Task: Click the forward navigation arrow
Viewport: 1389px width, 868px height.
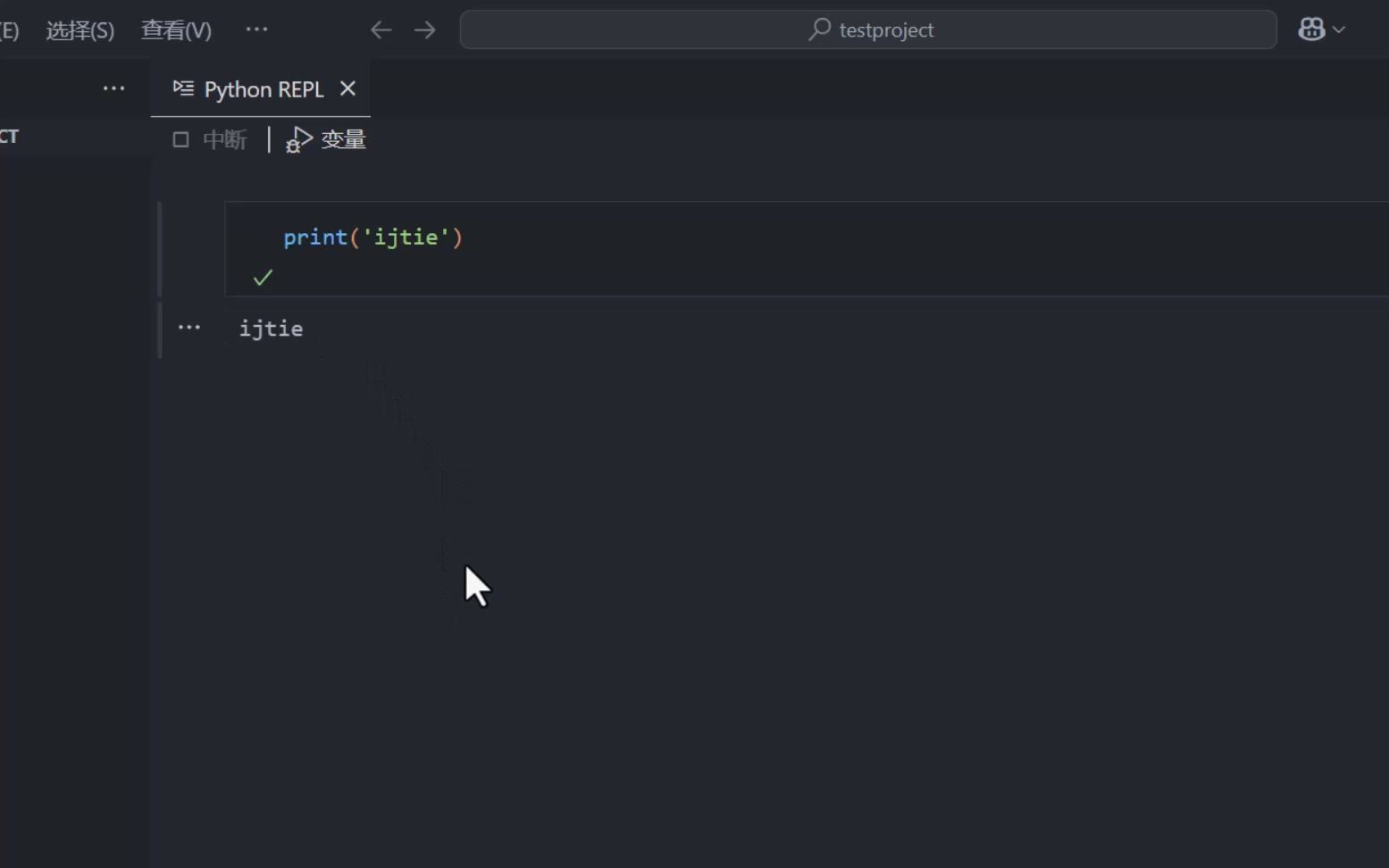Action: tap(425, 29)
